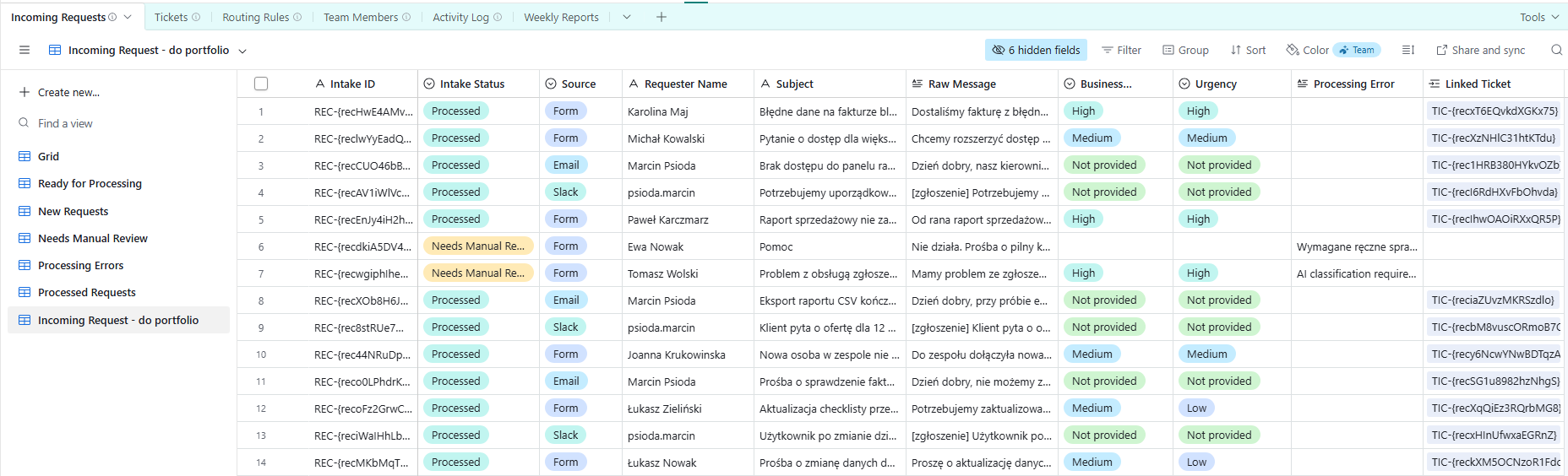Click the Requester Name column header
Viewport: 1568px width, 476px height.
(x=688, y=84)
